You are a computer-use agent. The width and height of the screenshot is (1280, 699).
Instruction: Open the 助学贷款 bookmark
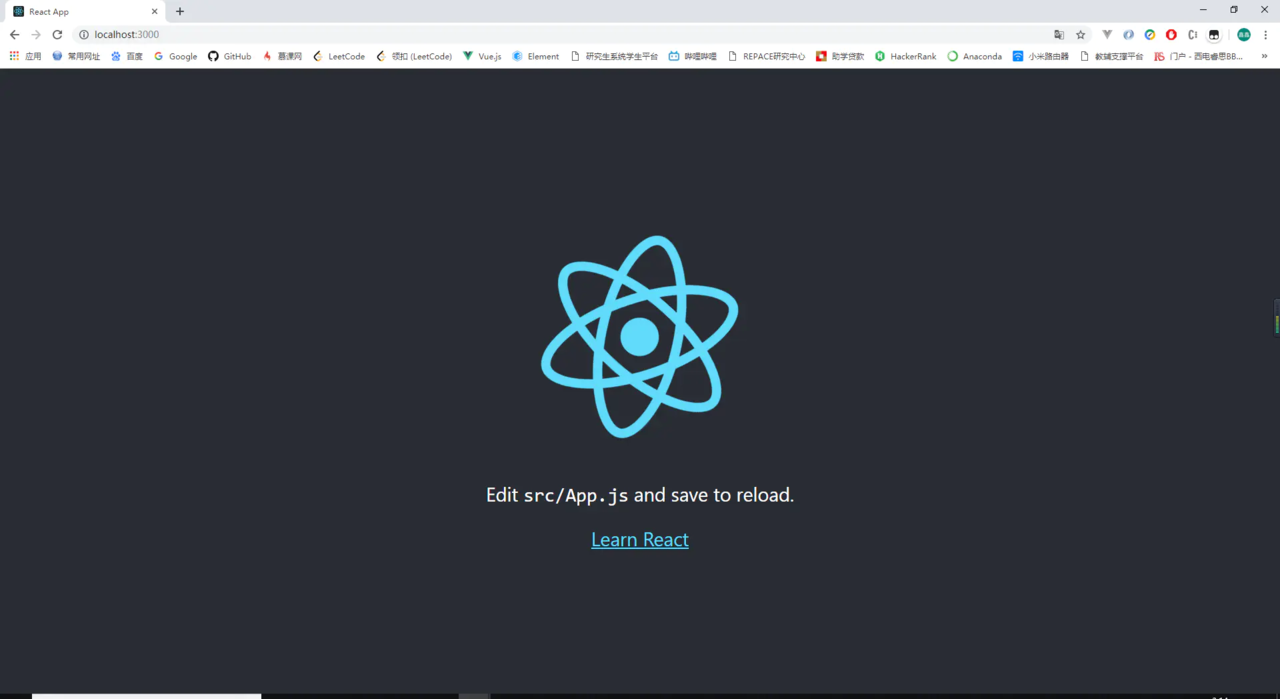[840, 56]
